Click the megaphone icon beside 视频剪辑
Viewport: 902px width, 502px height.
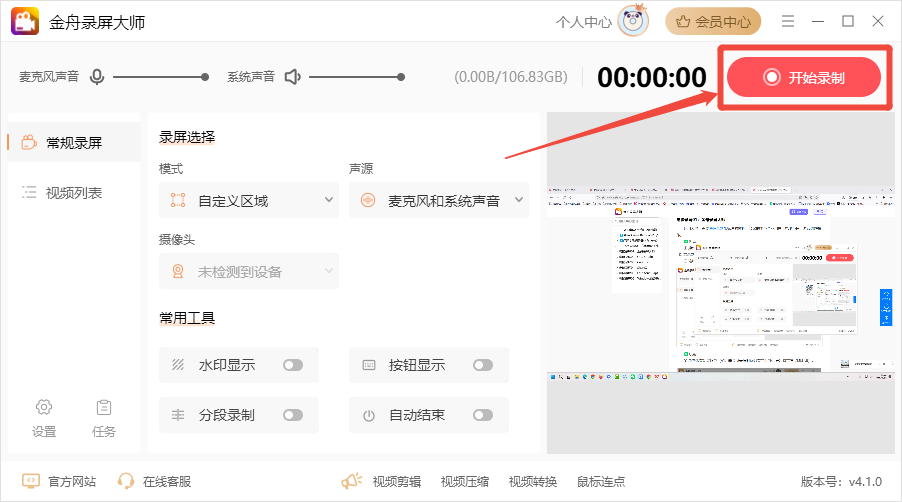[351, 481]
